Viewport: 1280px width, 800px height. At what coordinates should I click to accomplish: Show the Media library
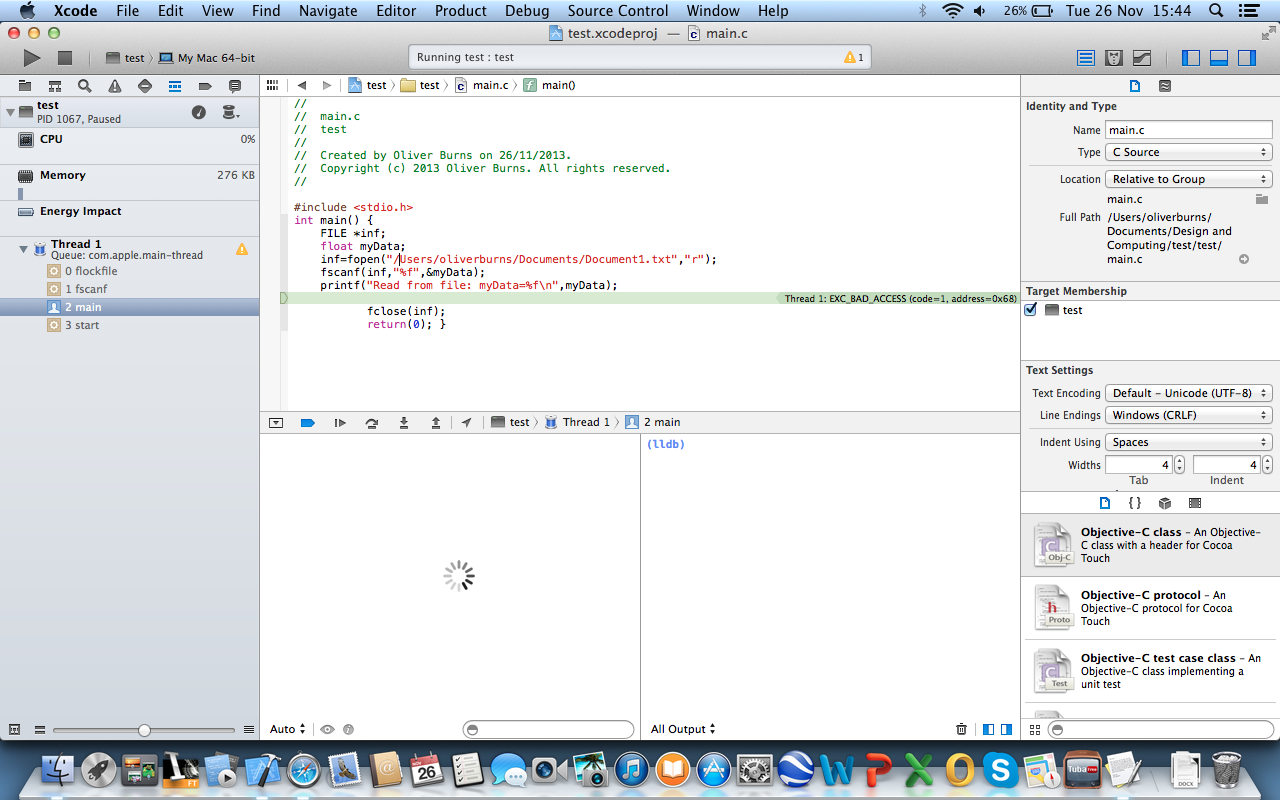tap(1195, 503)
